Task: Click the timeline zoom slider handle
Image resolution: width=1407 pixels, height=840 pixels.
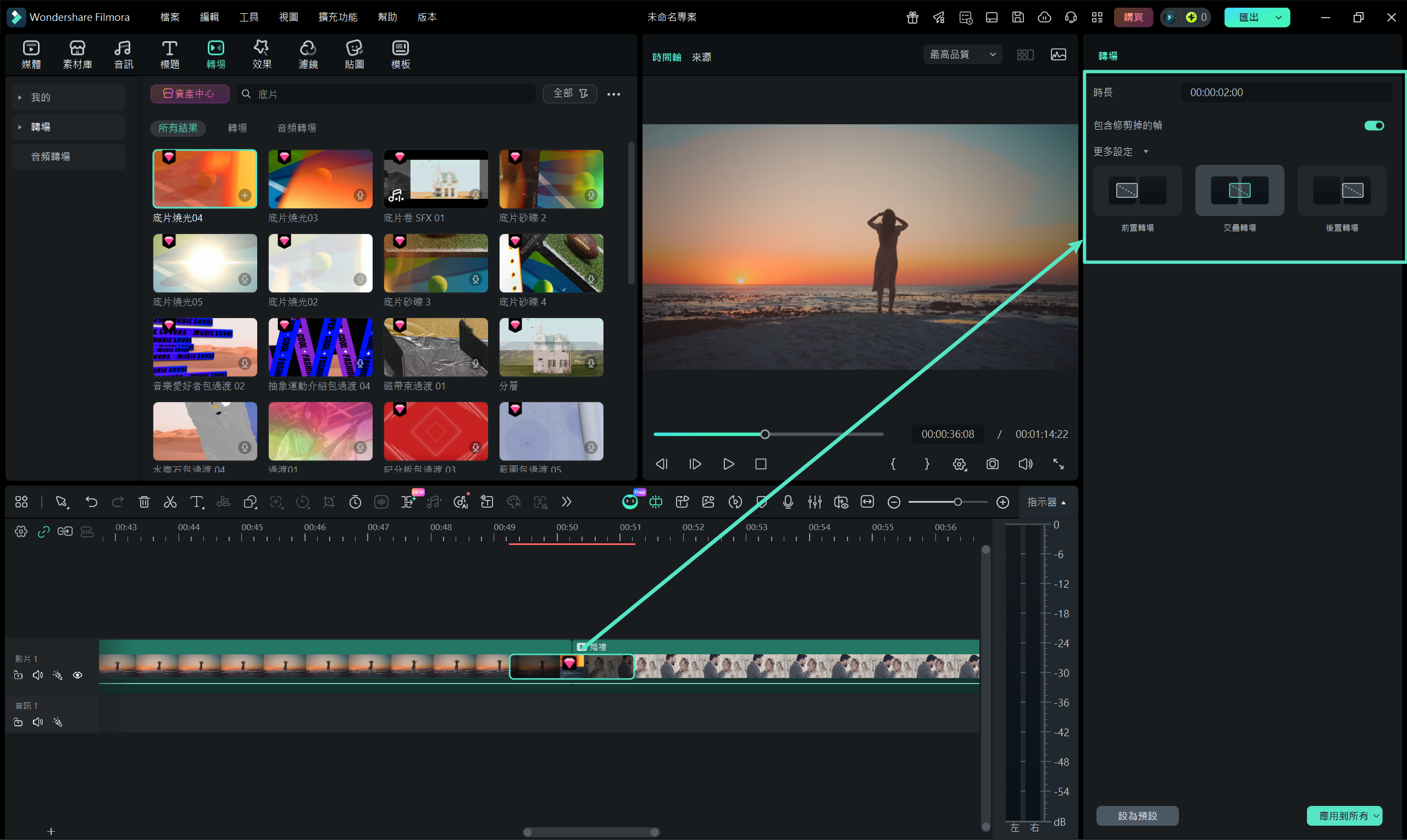Action: [957, 502]
